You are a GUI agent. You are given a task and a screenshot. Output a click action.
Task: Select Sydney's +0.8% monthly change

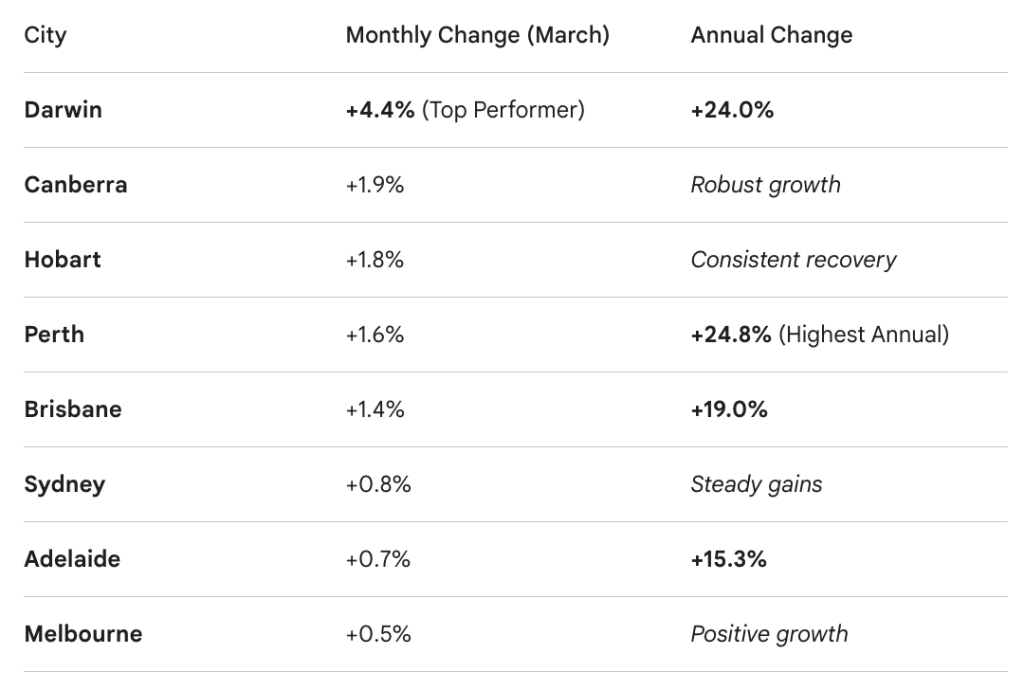click(x=378, y=485)
